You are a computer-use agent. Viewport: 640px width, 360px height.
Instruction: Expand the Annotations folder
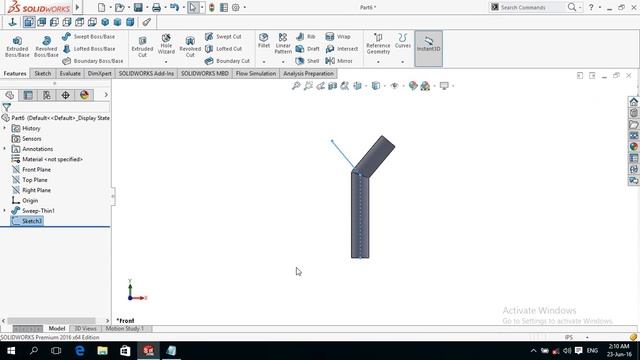pos(5,149)
